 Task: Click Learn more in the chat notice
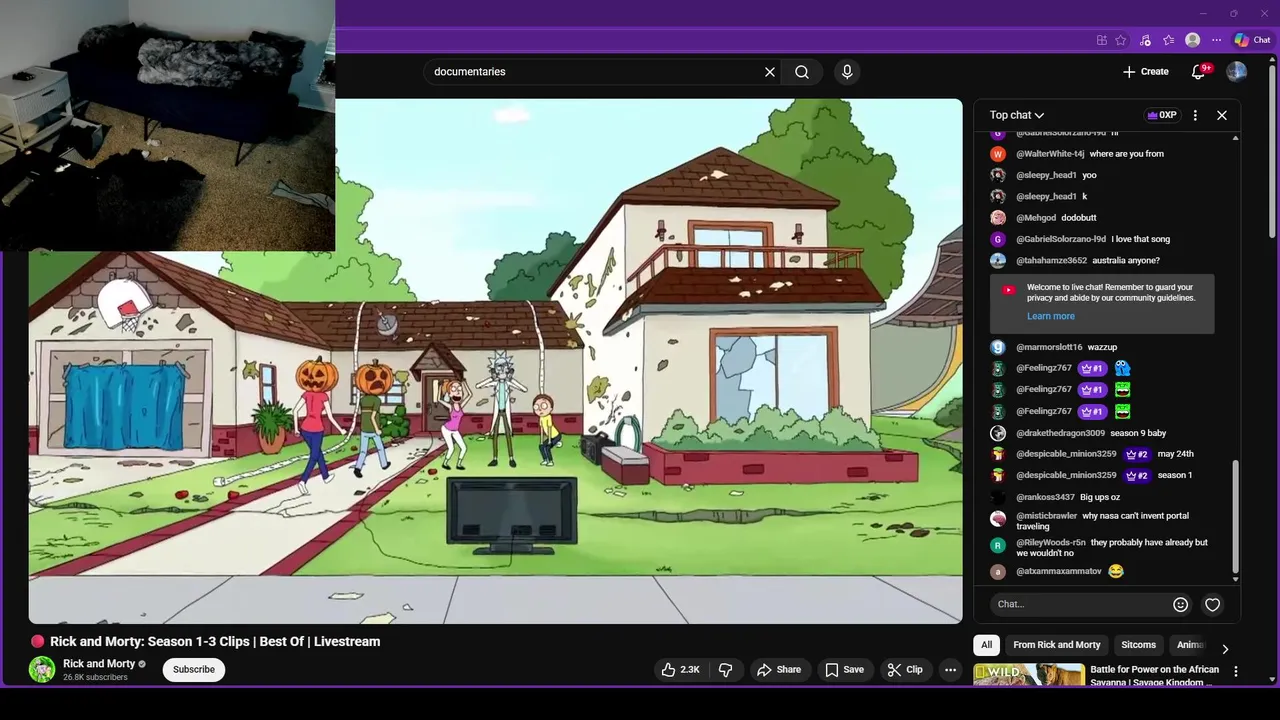click(1051, 316)
